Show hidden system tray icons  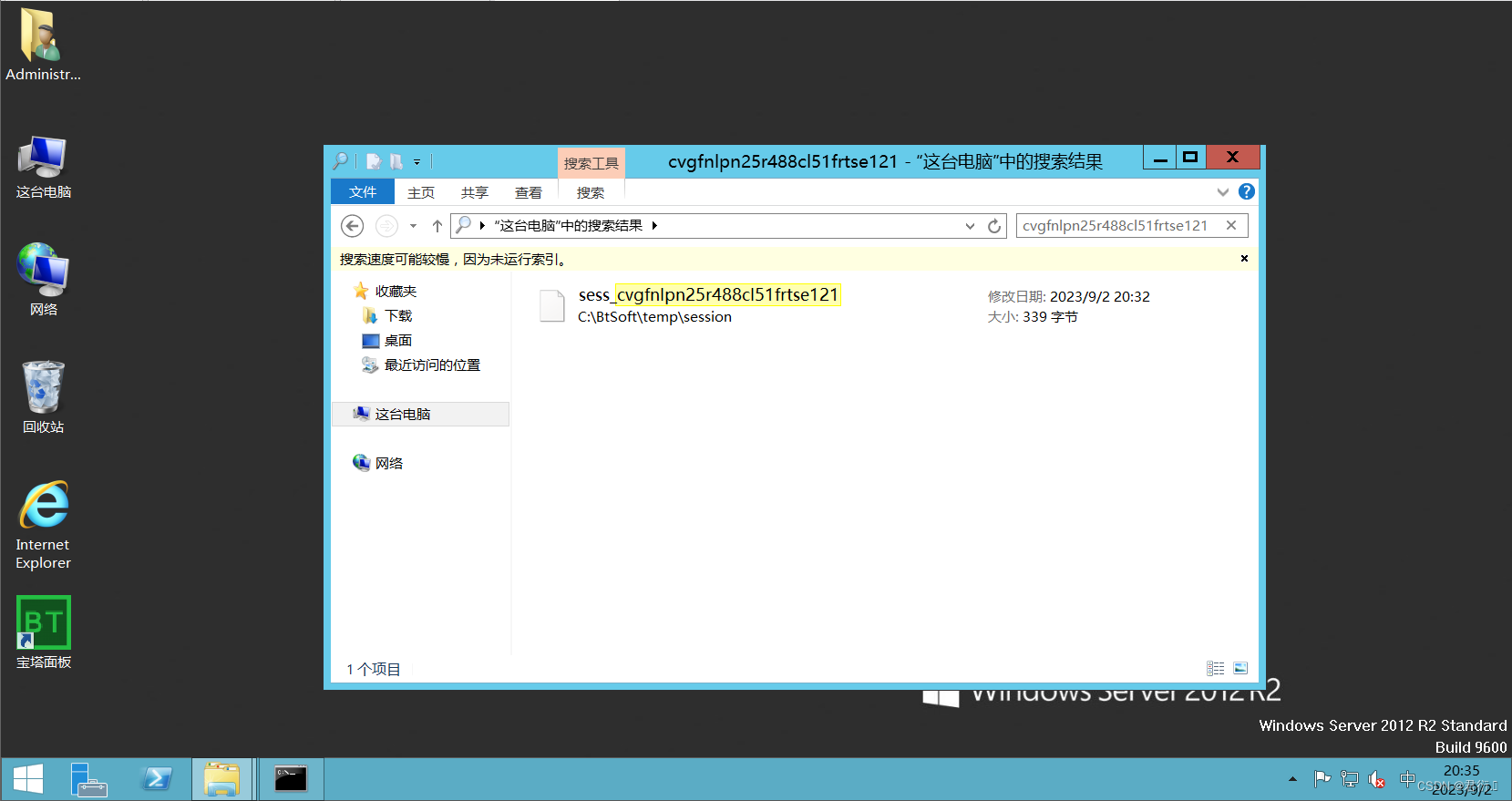click(x=1292, y=779)
